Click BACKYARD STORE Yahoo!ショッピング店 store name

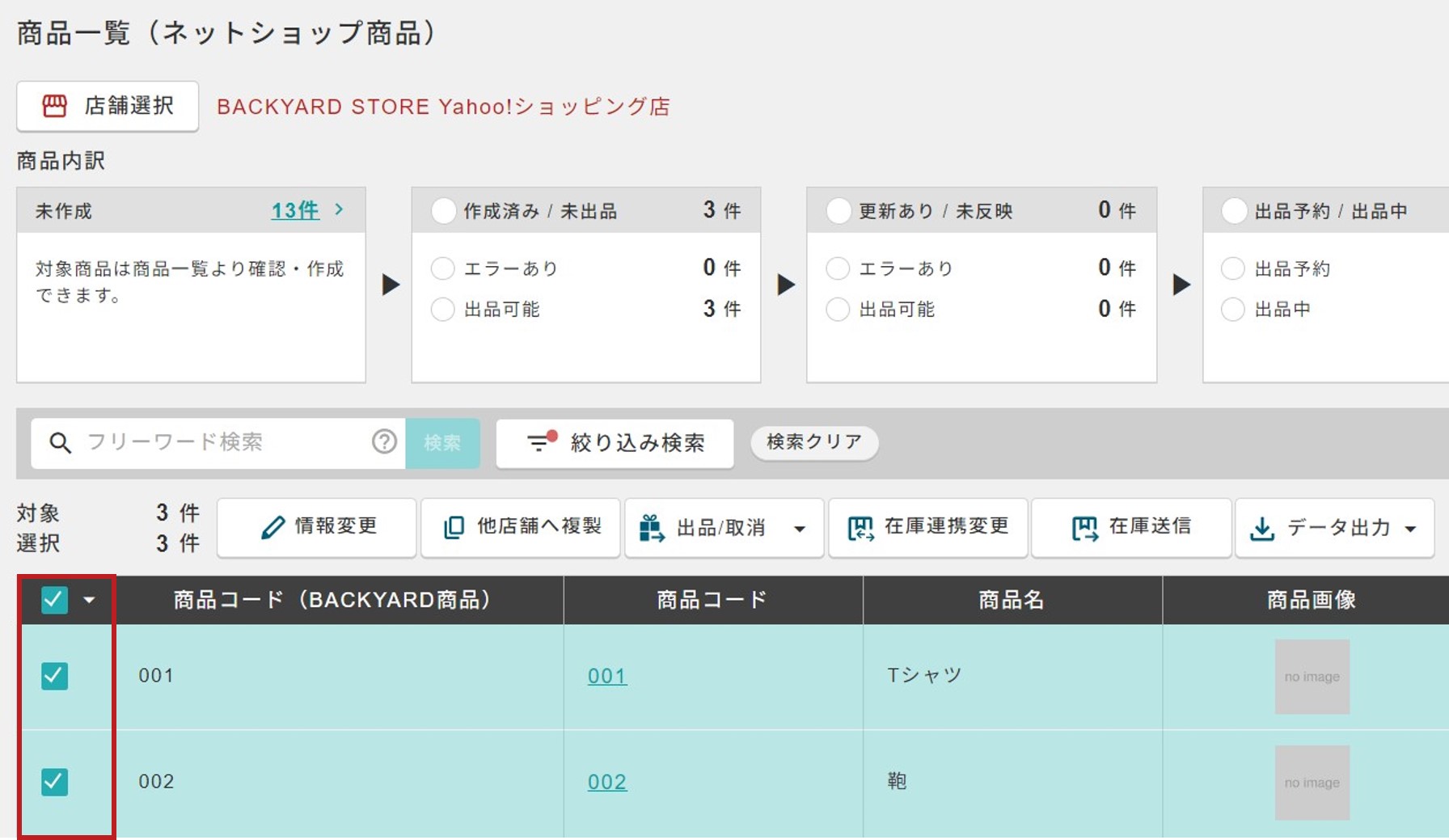[443, 107]
